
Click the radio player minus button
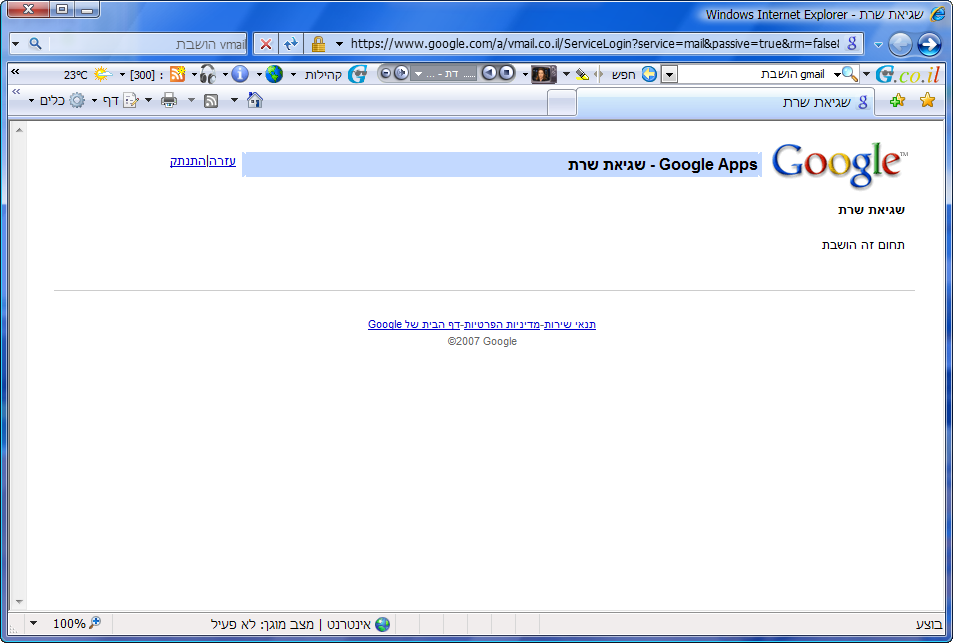[x=385, y=74]
